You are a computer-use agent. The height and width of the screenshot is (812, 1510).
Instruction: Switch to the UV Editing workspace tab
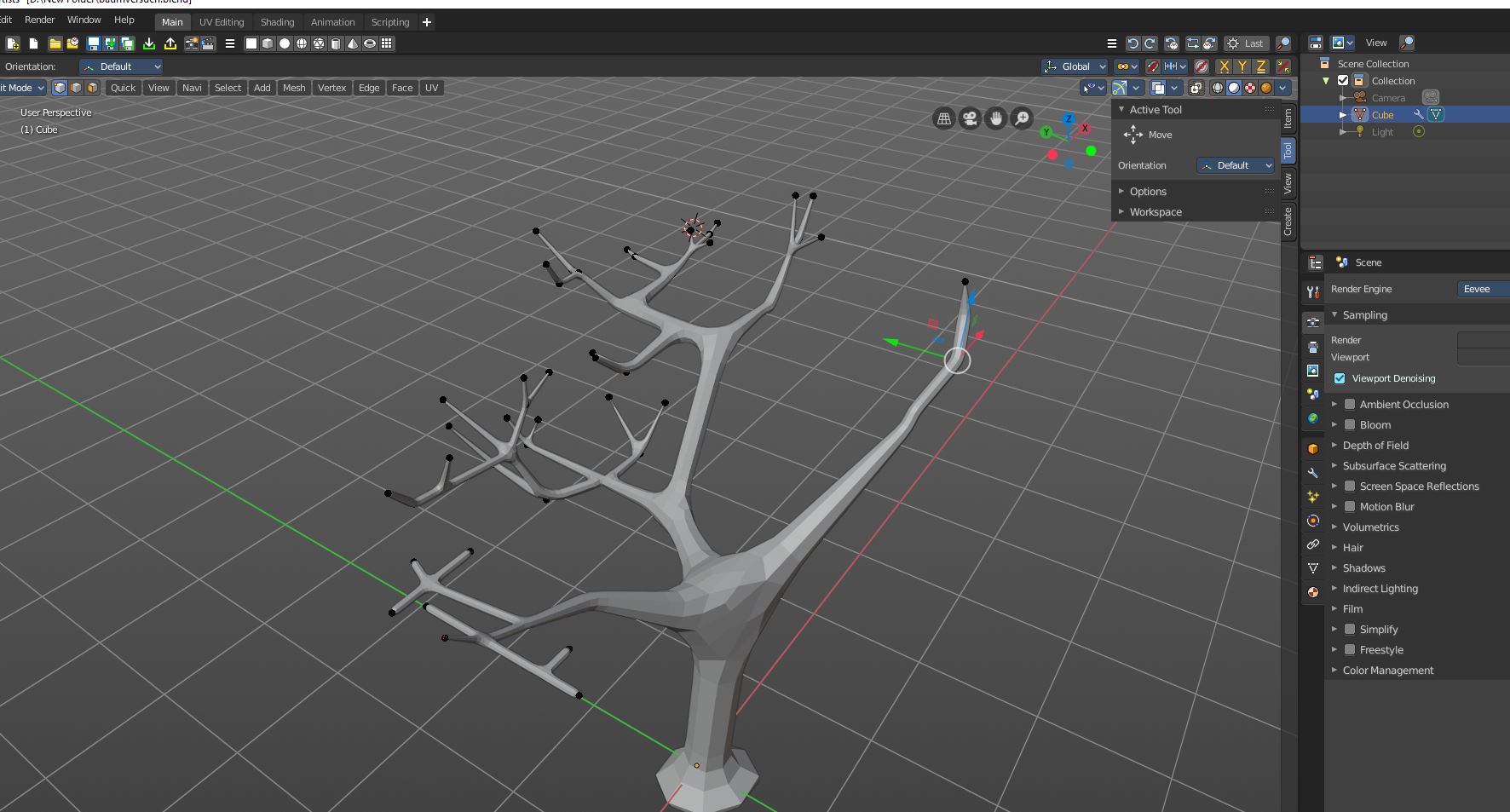(x=222, y=22)
